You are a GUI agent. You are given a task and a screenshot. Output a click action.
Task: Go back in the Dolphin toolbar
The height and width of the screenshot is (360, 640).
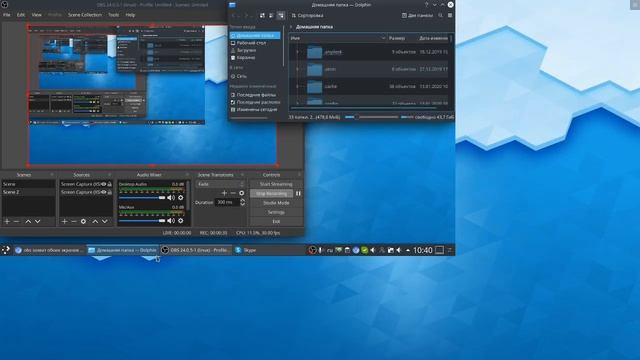234,16
